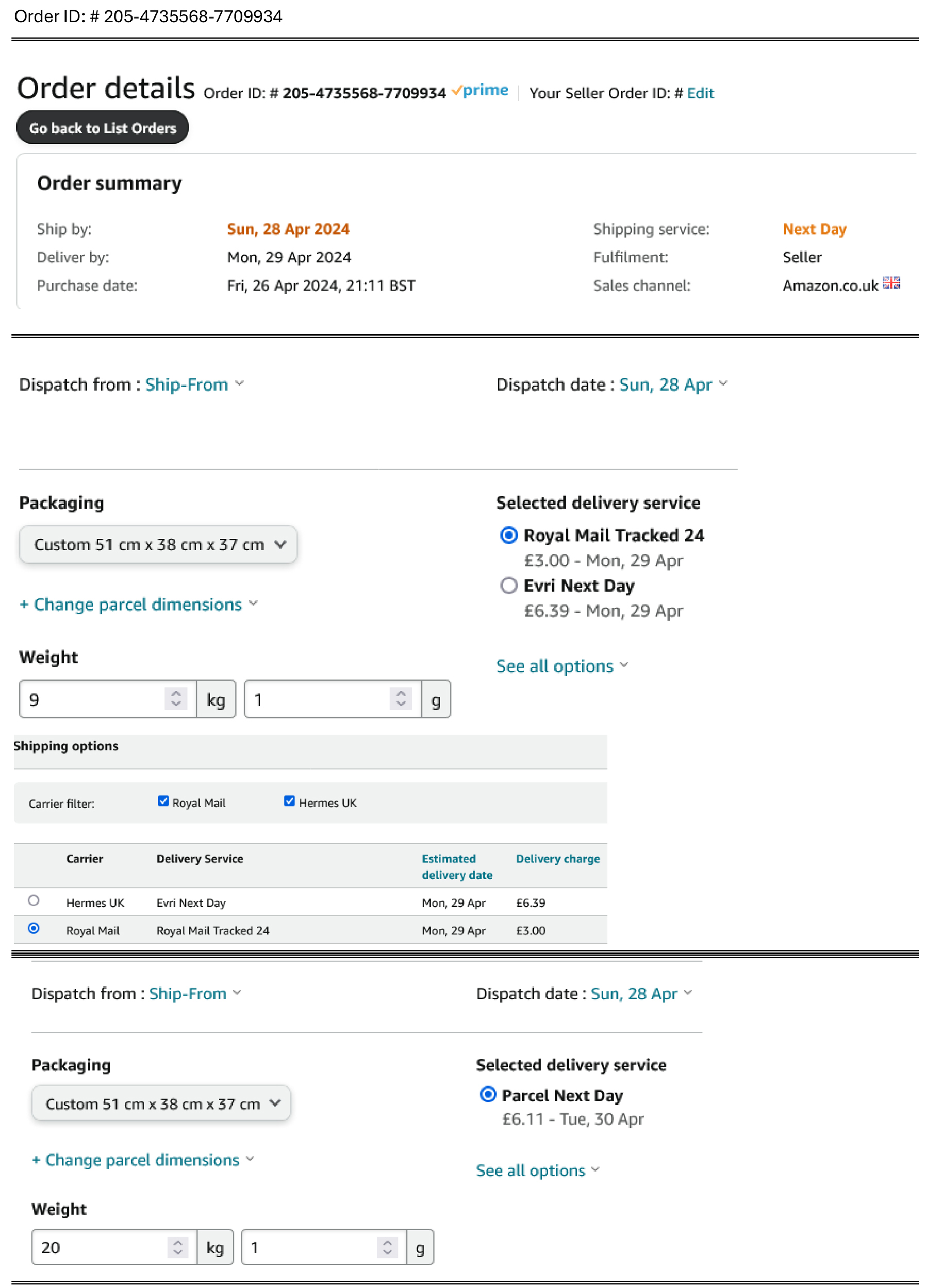Image resolution: width=943 pixels, height=1288 pixels.
Task: Select Evri Next Day delivery service
Action: click(x=508, y=586)
